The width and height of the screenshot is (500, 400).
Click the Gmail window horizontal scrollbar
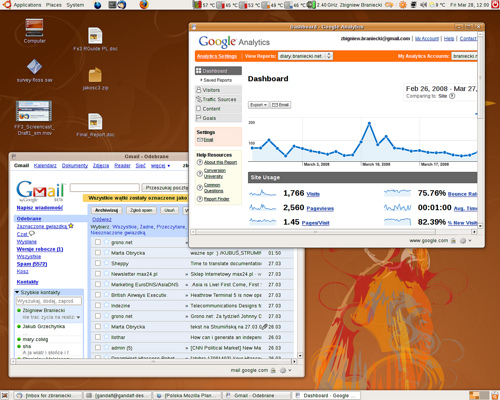(153, 361)
